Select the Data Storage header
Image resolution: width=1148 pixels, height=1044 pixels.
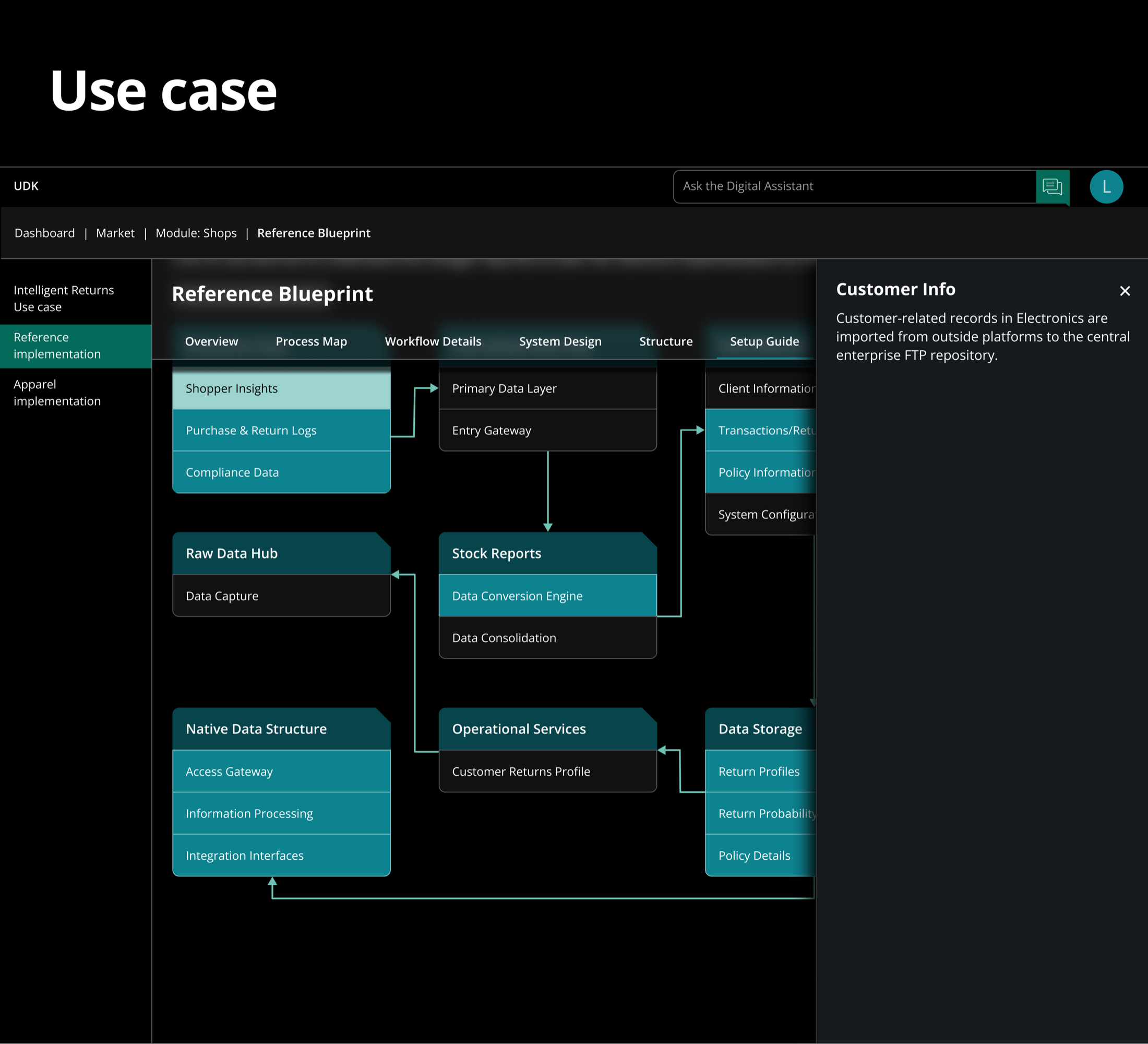(761, 729)
